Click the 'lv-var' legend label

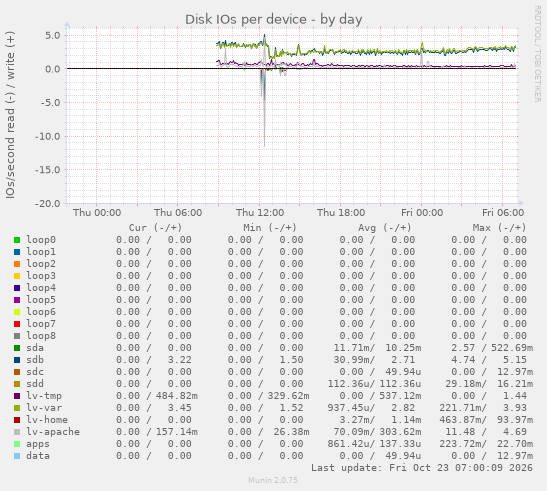click(44, 408)
